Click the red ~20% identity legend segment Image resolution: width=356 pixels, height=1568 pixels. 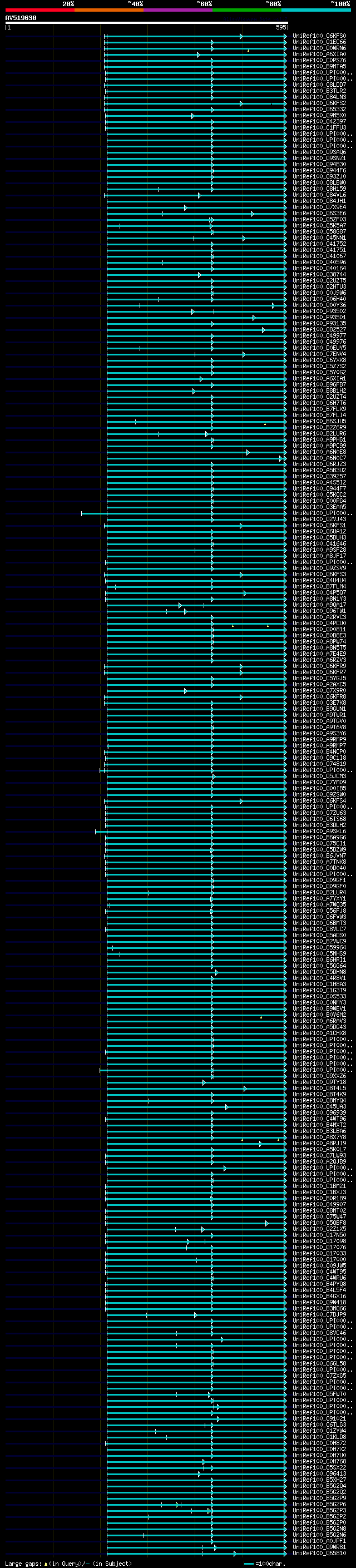tap(40, 11)
